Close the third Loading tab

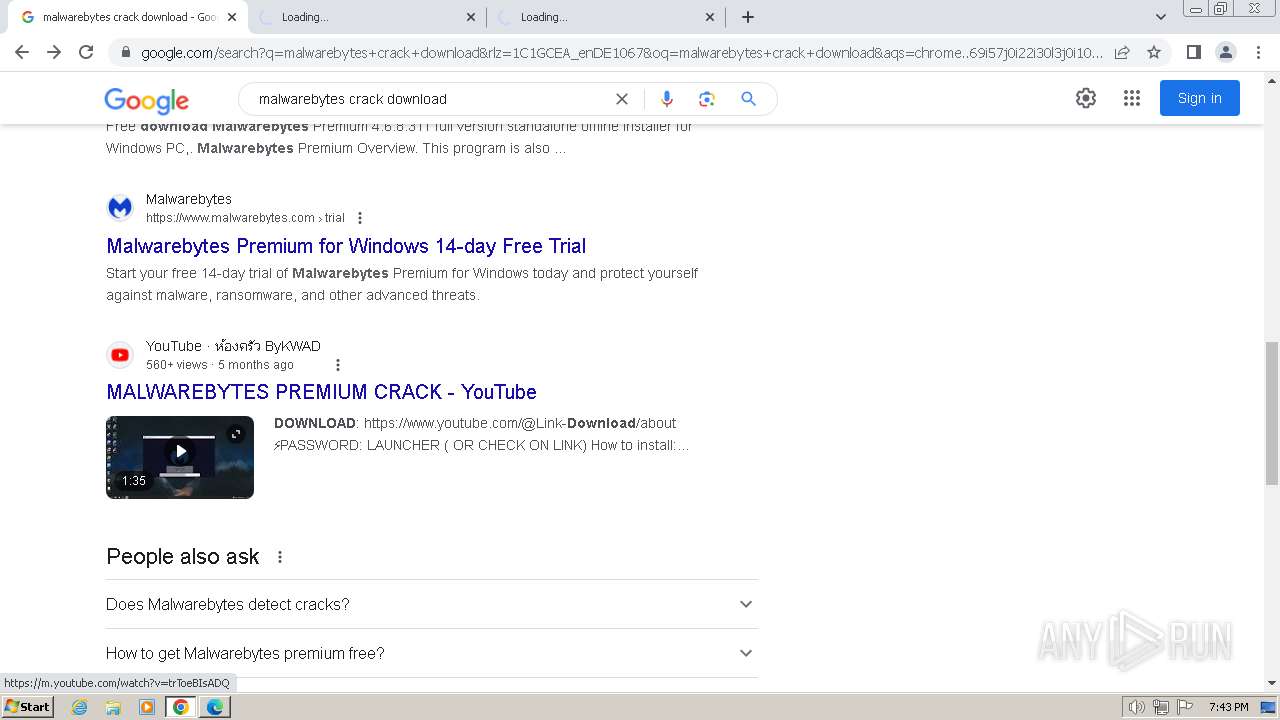coord(710,17)
